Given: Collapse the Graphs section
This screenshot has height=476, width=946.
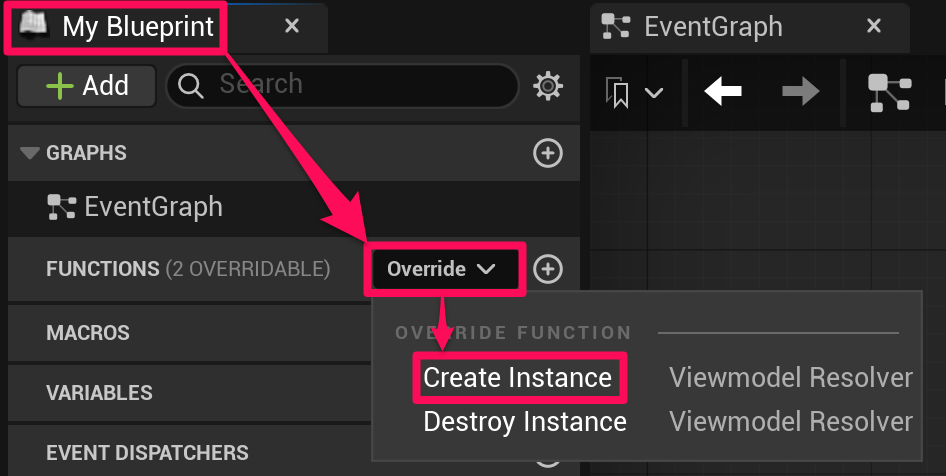Looking at the screenshot, I should pos(29,153).
